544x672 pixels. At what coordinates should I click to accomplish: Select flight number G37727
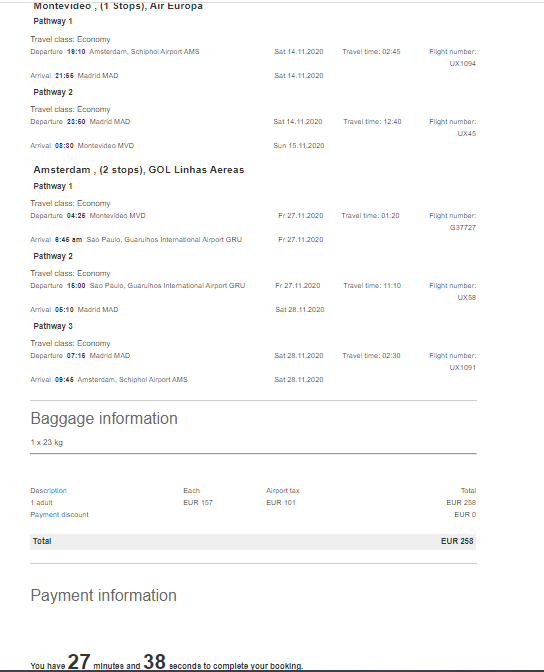[463, 228]
